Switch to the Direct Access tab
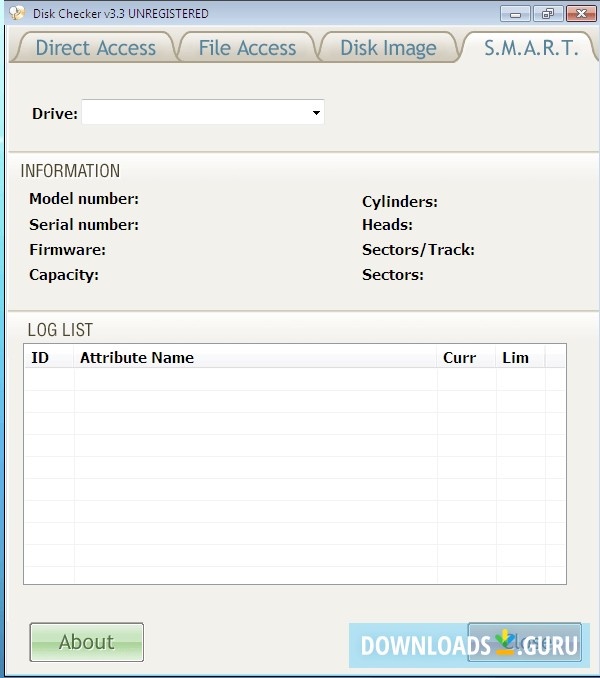 coord(96,48)
